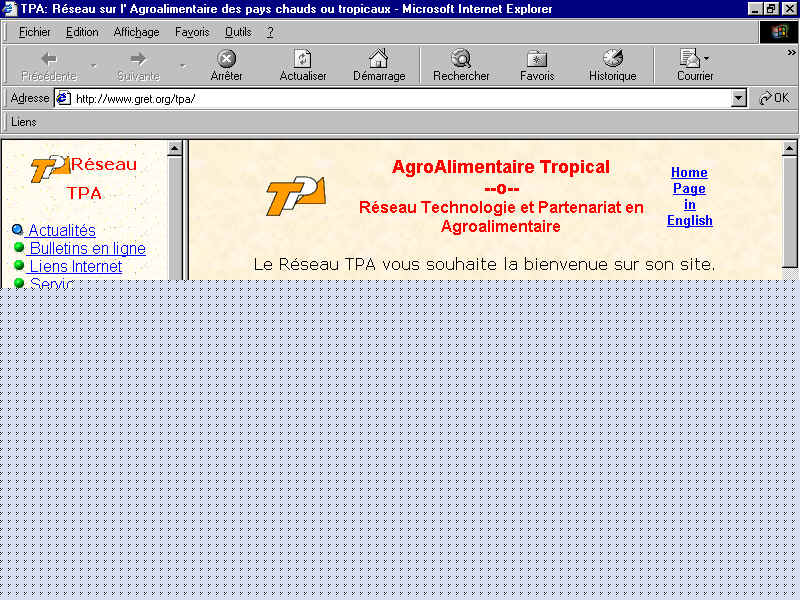Click the OK go button
Viewport: 800px width, 600px height.
pyautogui.click(x=774, y=98)
